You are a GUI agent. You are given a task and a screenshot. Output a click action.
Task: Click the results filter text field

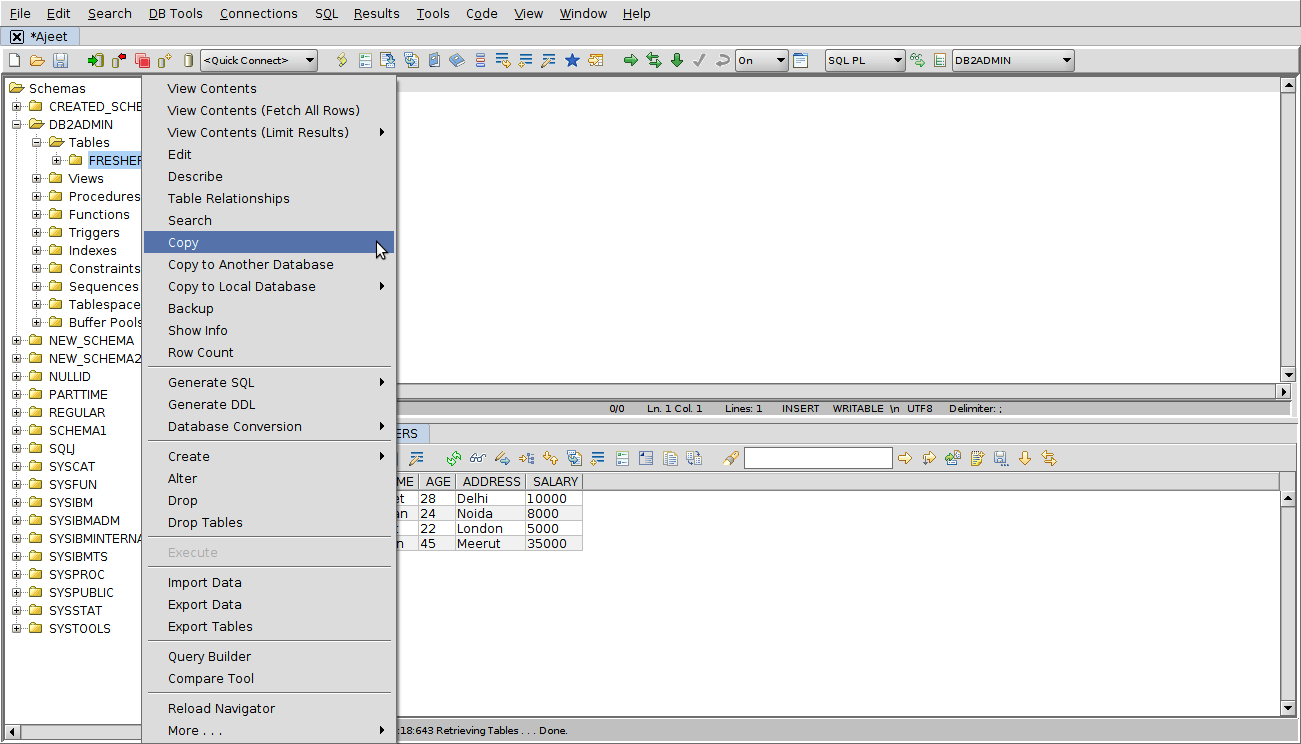coord(817,458)
